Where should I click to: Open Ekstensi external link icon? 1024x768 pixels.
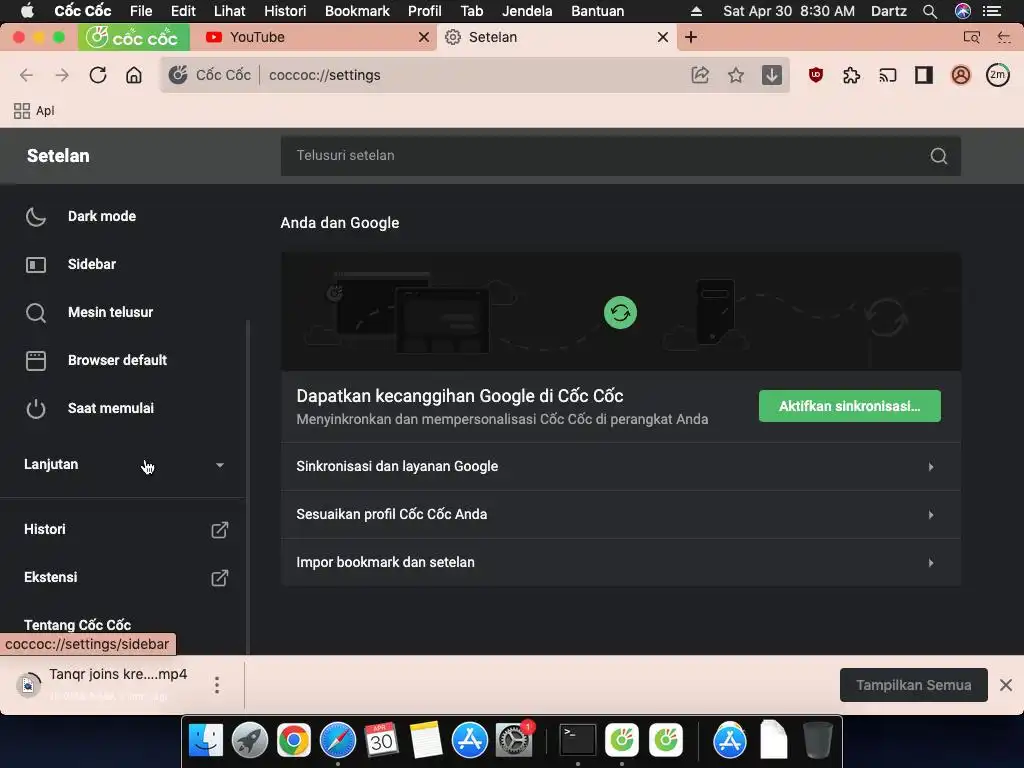[x=219, y=578]
